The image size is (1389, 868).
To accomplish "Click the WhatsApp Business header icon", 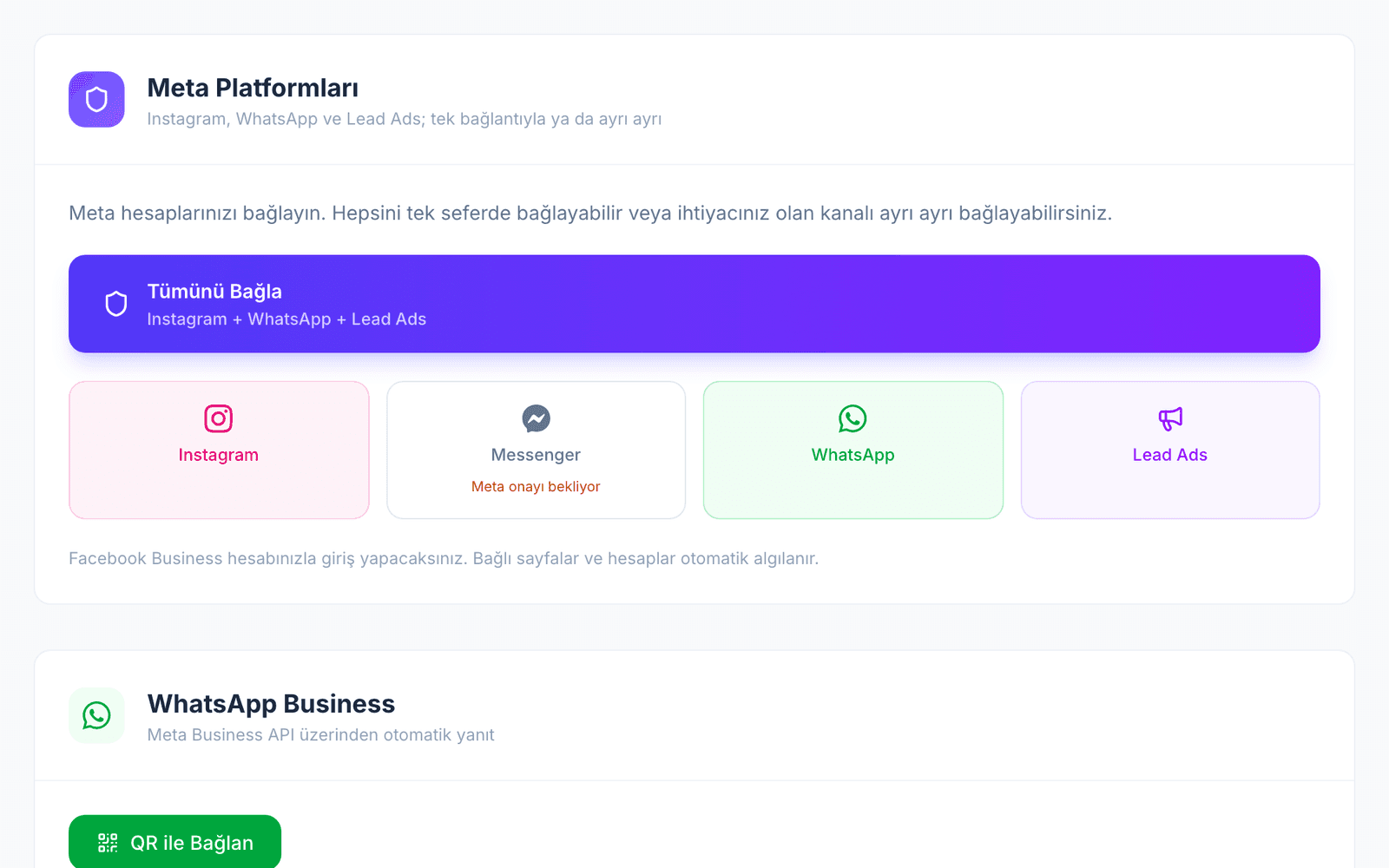I will point(96,715).
